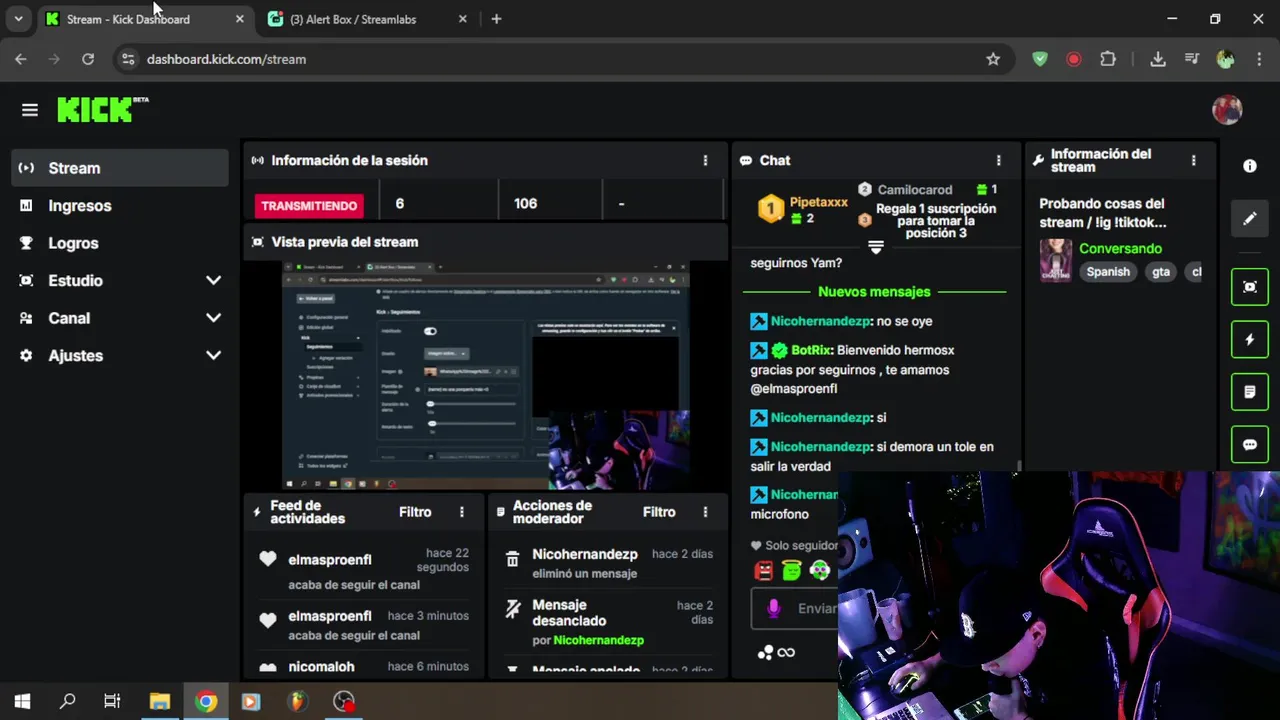Click Filtro in Feed de actividades
Image resolution: width=1280 pixels, height=720 pixels.
click(415, 512)
